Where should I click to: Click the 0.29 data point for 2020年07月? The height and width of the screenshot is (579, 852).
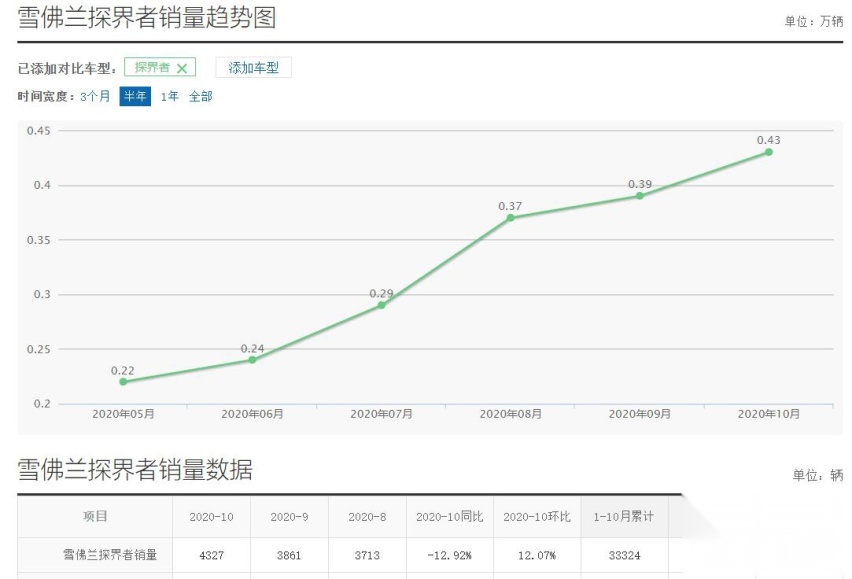(381, 305)
